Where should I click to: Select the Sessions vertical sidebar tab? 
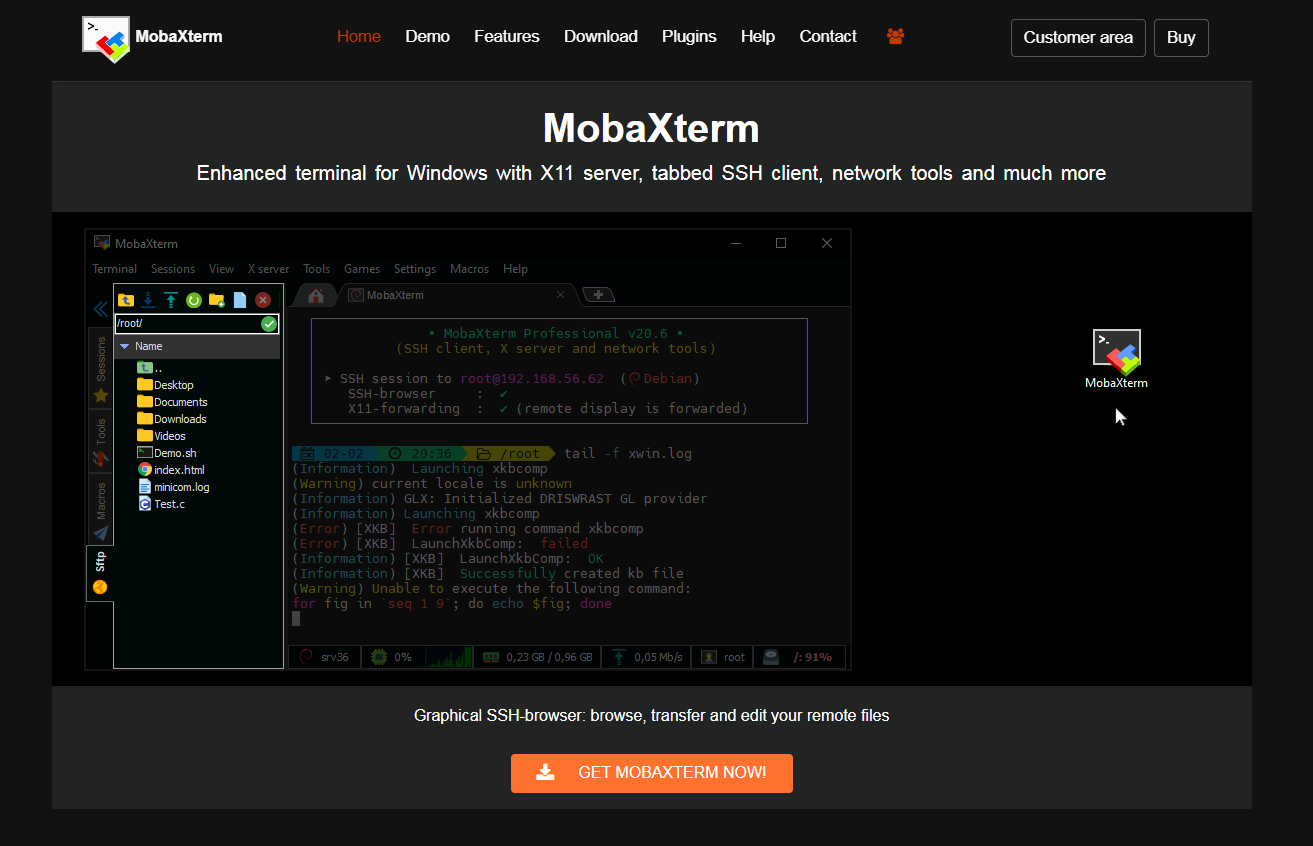point(101,368)
